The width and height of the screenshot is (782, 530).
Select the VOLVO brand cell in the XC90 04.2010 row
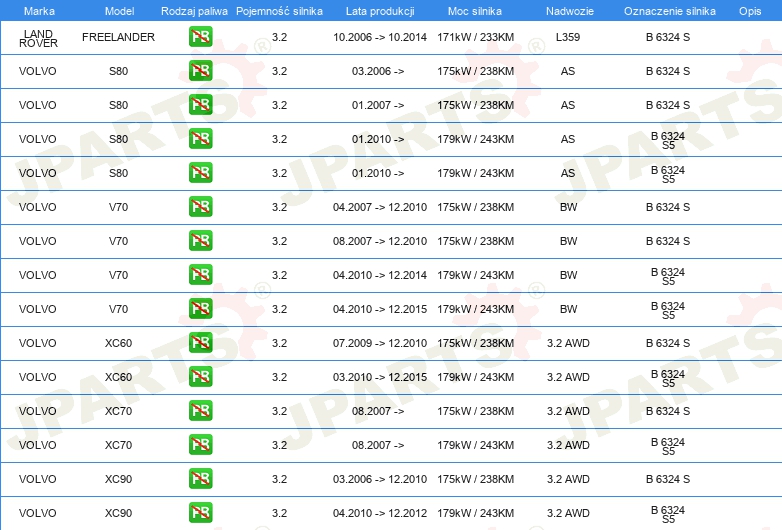click(x=38, y=513)
